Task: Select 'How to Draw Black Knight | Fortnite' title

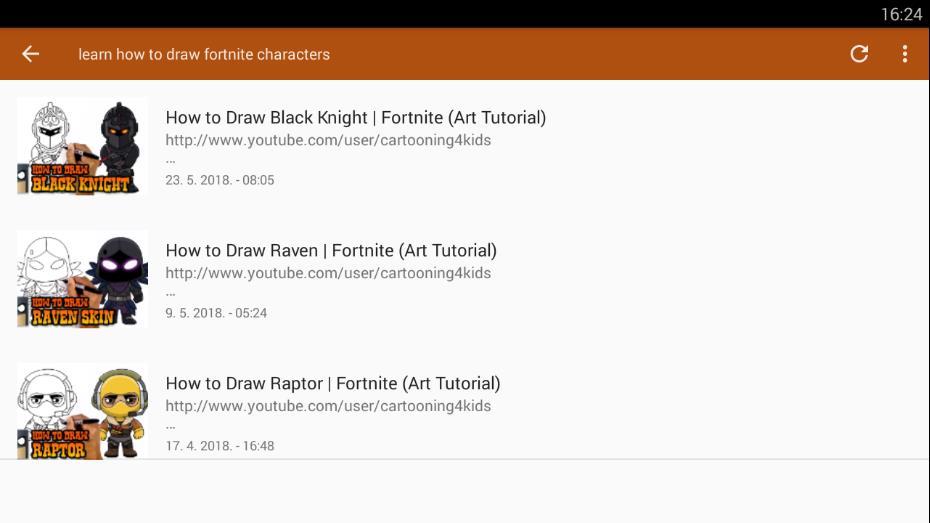Action: click(355, 117)
